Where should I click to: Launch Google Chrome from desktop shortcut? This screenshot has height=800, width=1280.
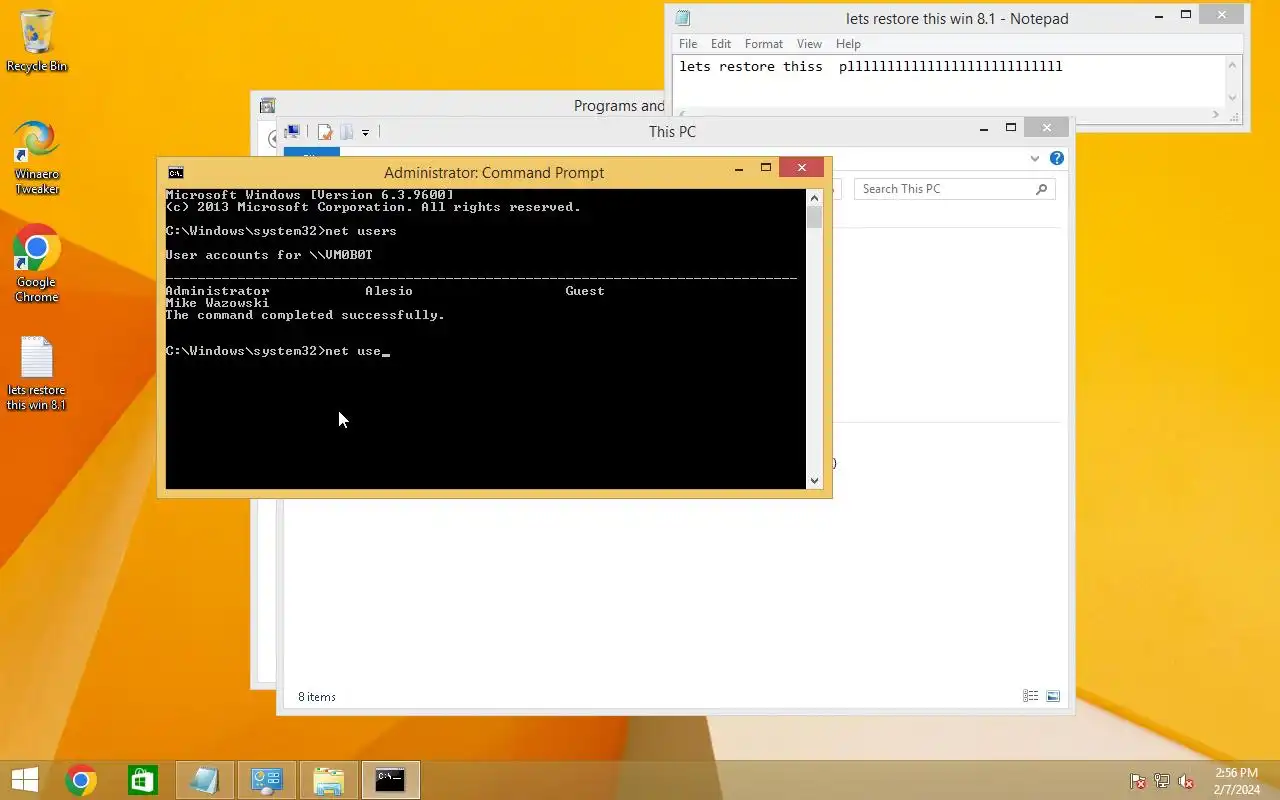coord(37,264)
